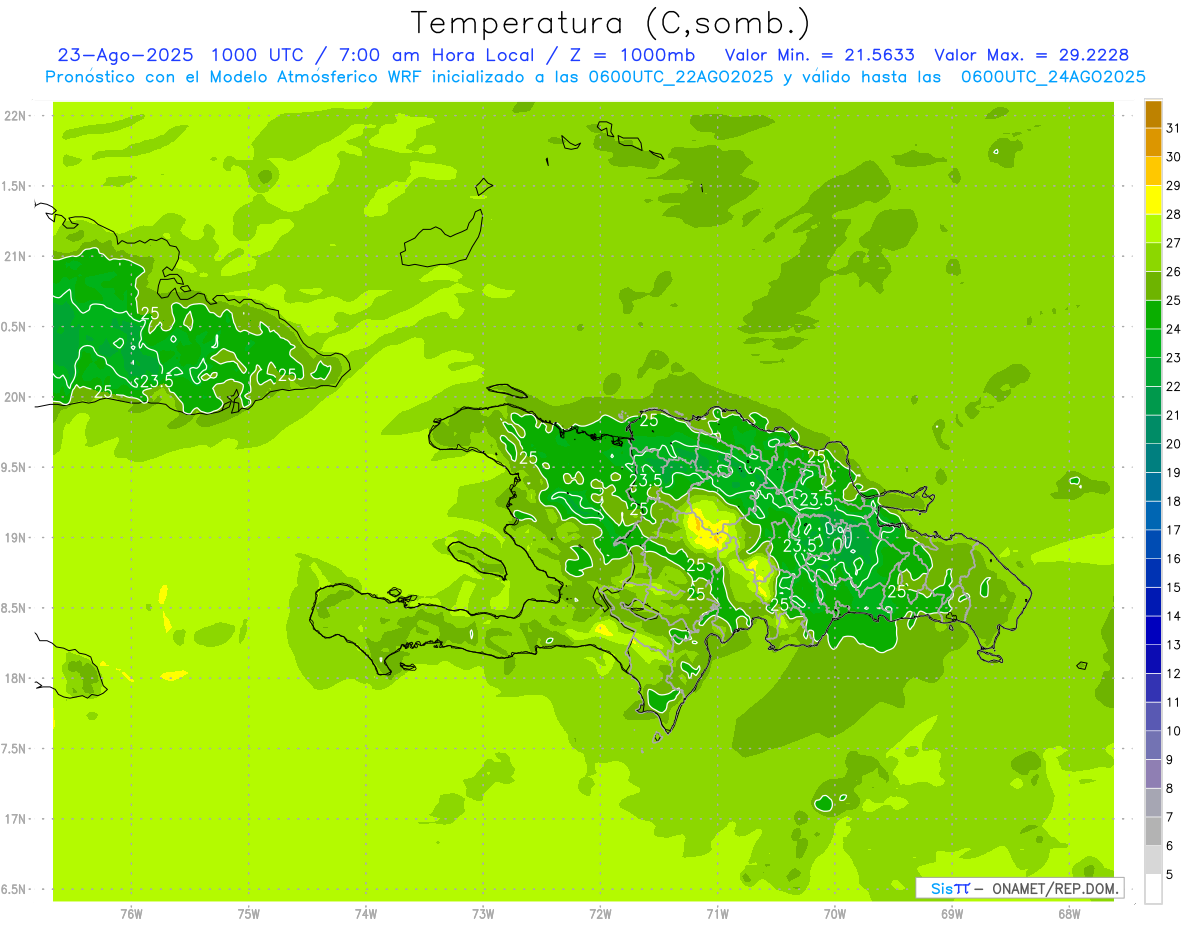The height and width of the screenshot is (927, 1200).
Task: Click the white swatch below 5
Action: pos(1153,889)
